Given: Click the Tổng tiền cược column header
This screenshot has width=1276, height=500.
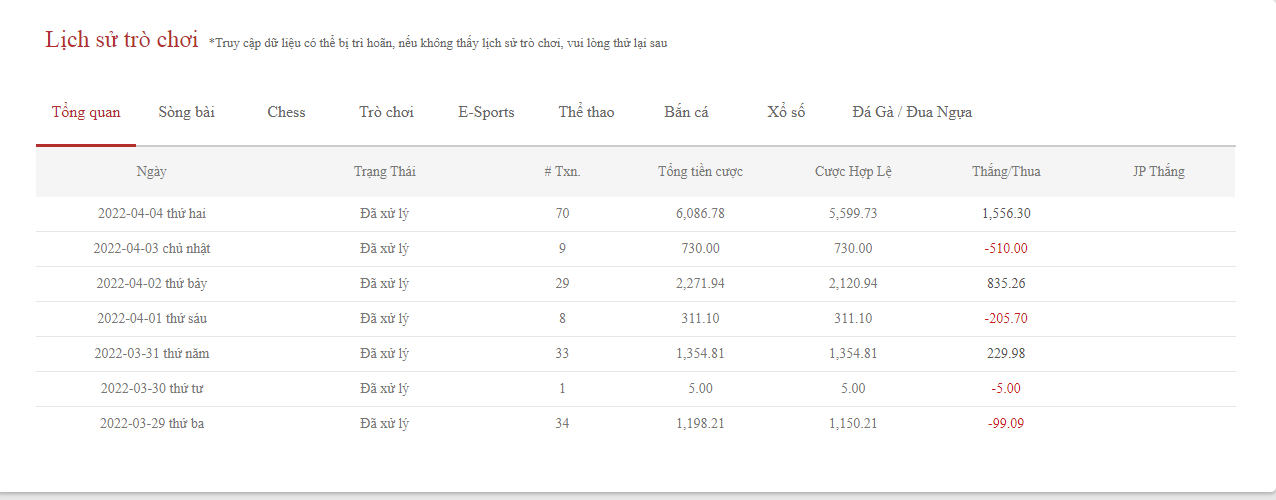Looking at the screenshot, I should point(700,172).
